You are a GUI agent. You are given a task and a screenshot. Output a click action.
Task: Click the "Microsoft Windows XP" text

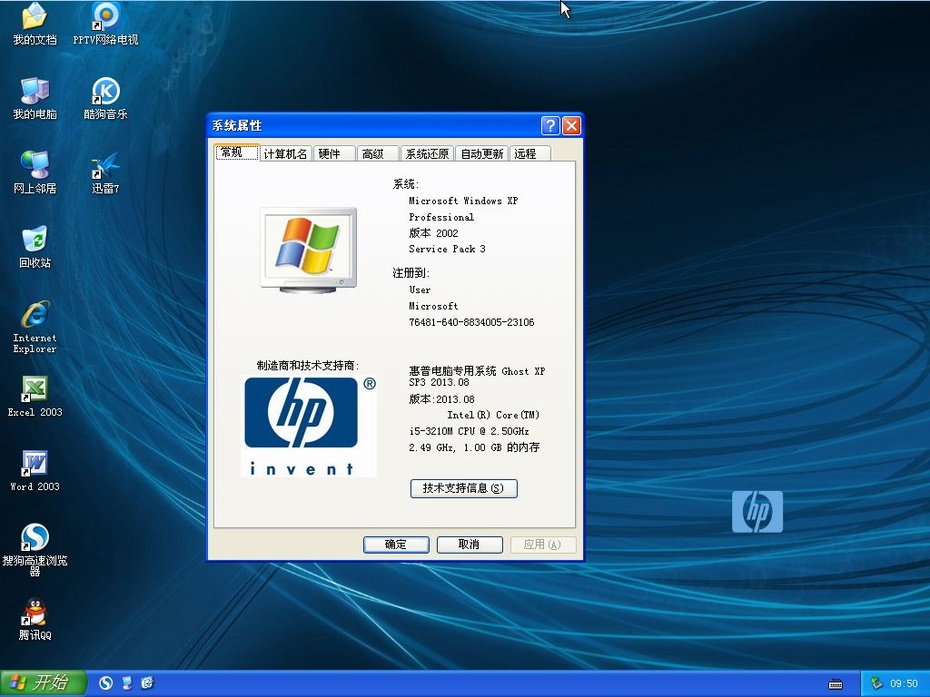tap(463, 201)
